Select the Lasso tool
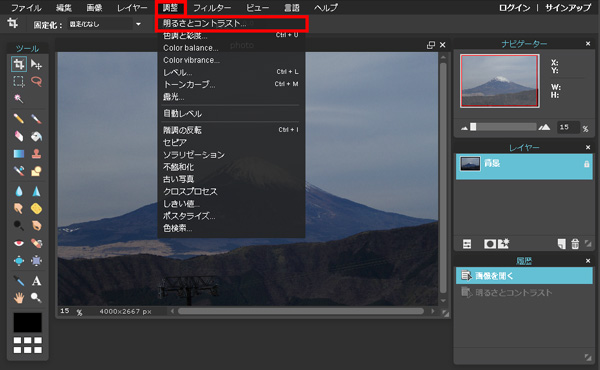This screenshot has width=600, height=370. click(x=36, y=81)
